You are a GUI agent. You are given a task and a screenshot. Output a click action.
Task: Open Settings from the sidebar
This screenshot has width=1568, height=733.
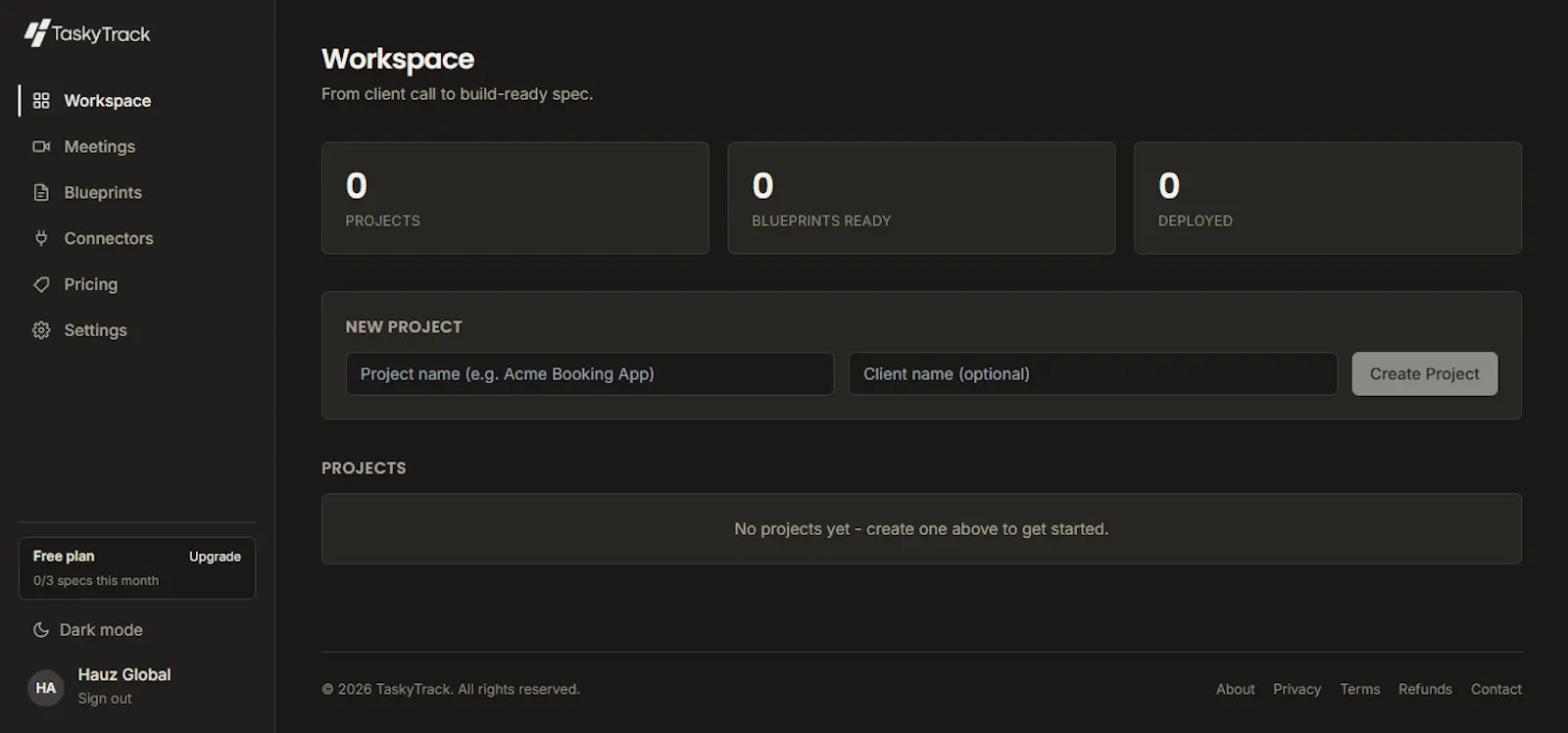(x=137, y=330)
